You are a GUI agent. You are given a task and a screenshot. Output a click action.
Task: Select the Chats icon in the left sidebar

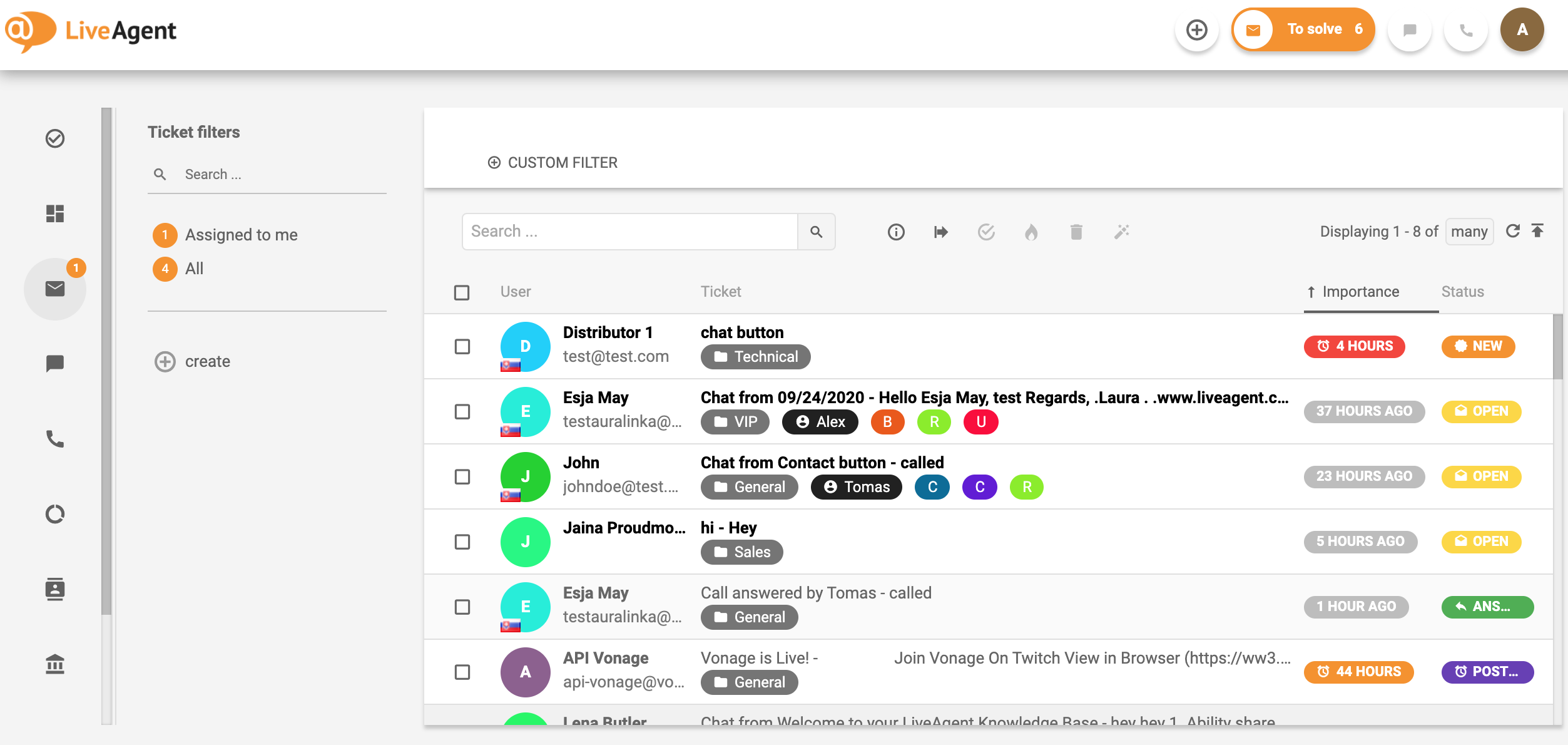click(55, 363)
